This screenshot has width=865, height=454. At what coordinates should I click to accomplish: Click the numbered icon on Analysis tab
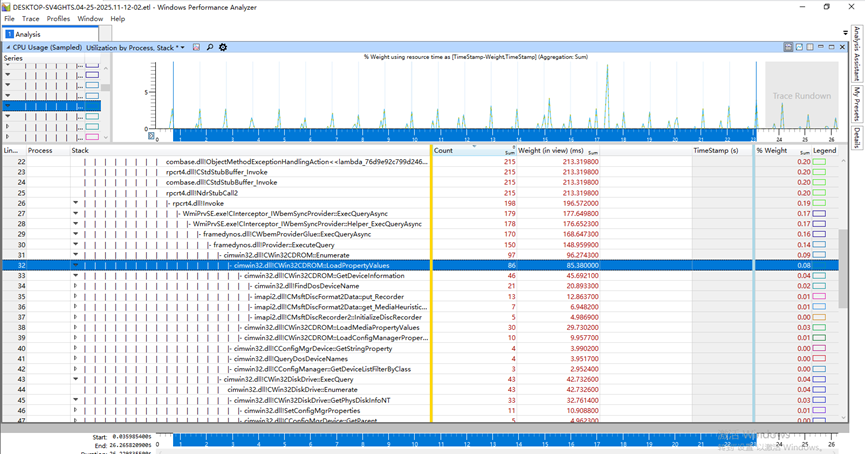pos(9,34)
